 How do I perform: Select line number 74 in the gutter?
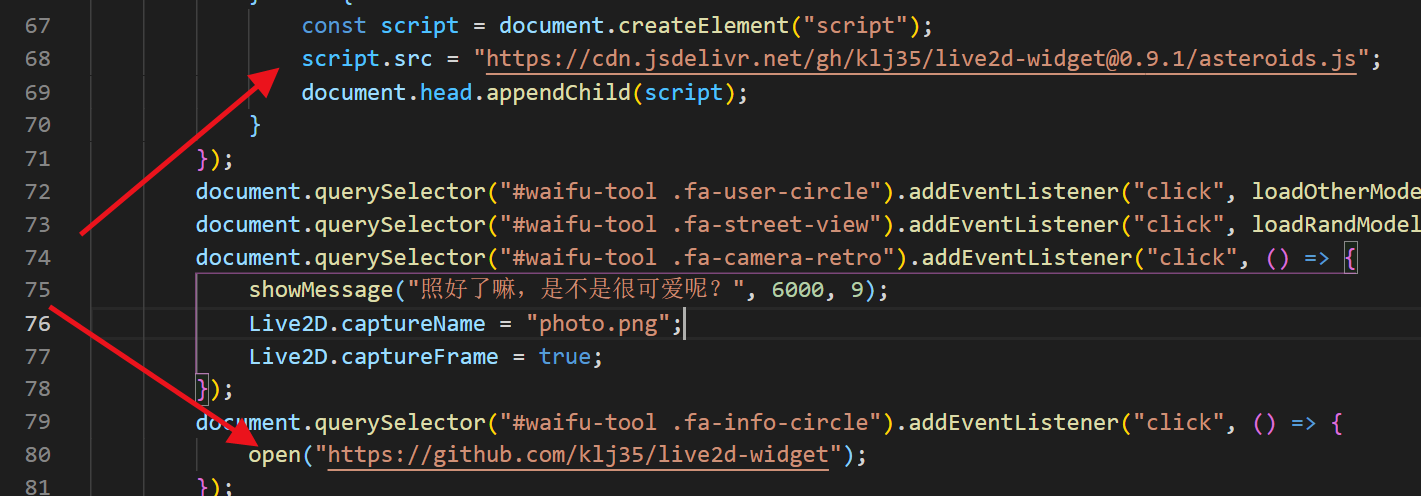coord(38,257)
